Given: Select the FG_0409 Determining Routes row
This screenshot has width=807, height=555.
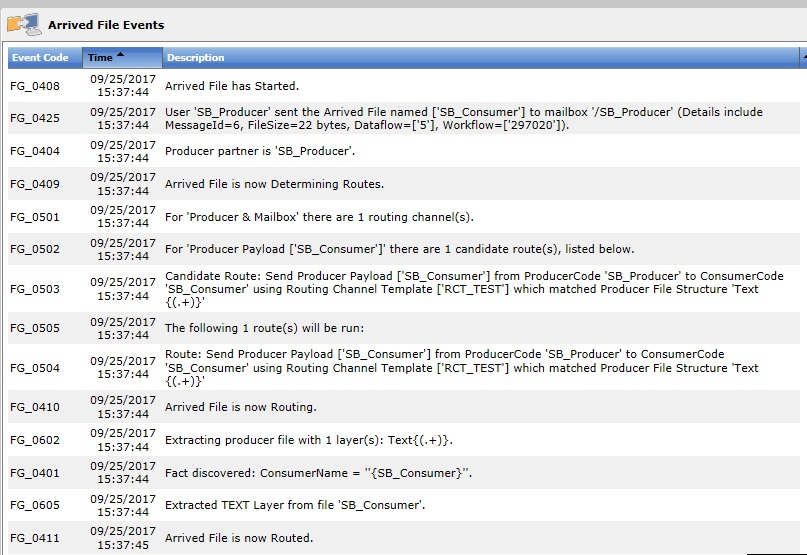Looking at the screenshot, I should coord(274,184).
